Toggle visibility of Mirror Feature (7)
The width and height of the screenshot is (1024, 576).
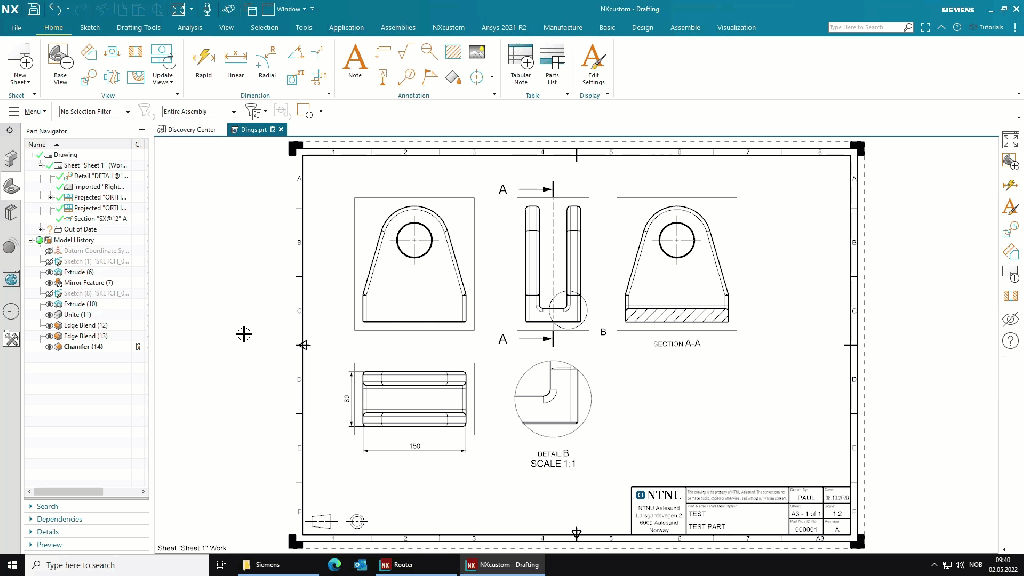pyautogui.click(x=48, y=283)
